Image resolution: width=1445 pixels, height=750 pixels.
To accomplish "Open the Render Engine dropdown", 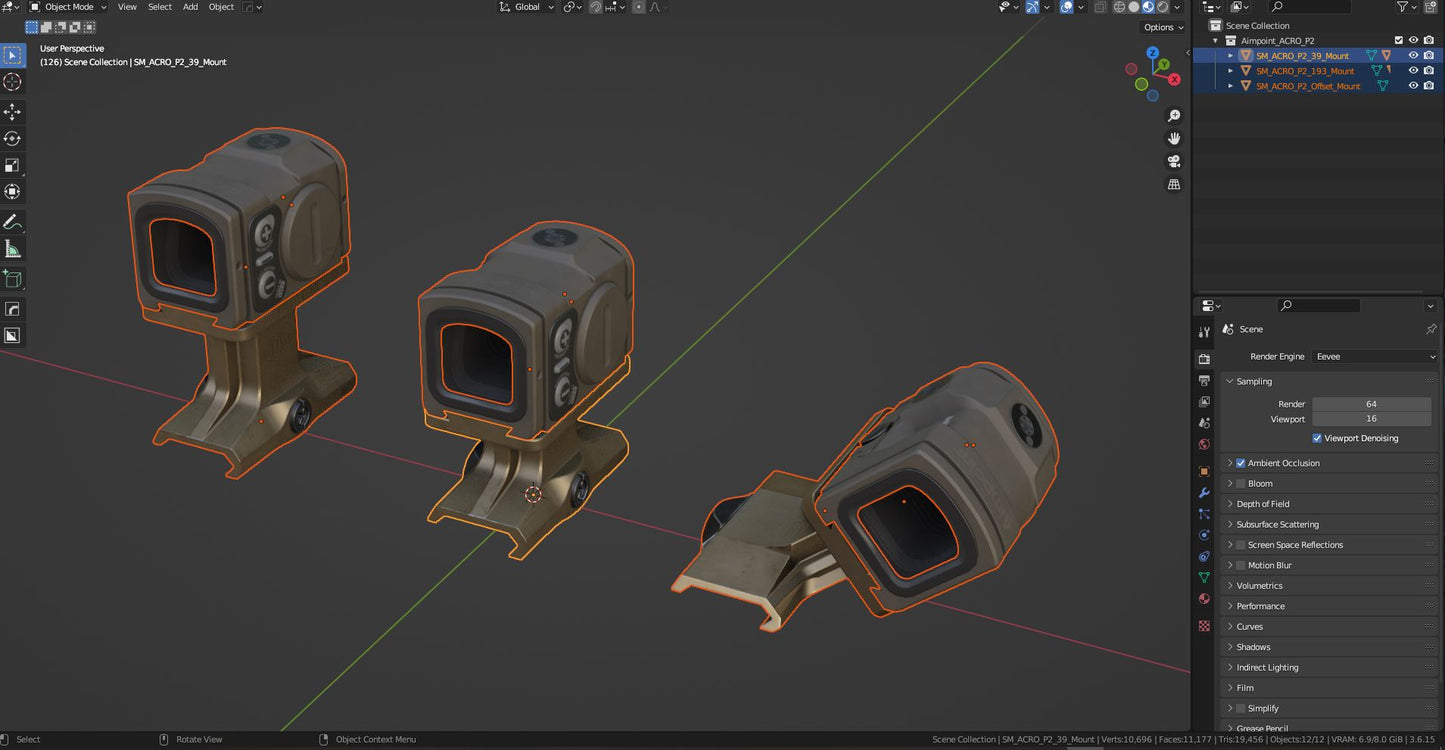I will click(x=1374, y=356).
